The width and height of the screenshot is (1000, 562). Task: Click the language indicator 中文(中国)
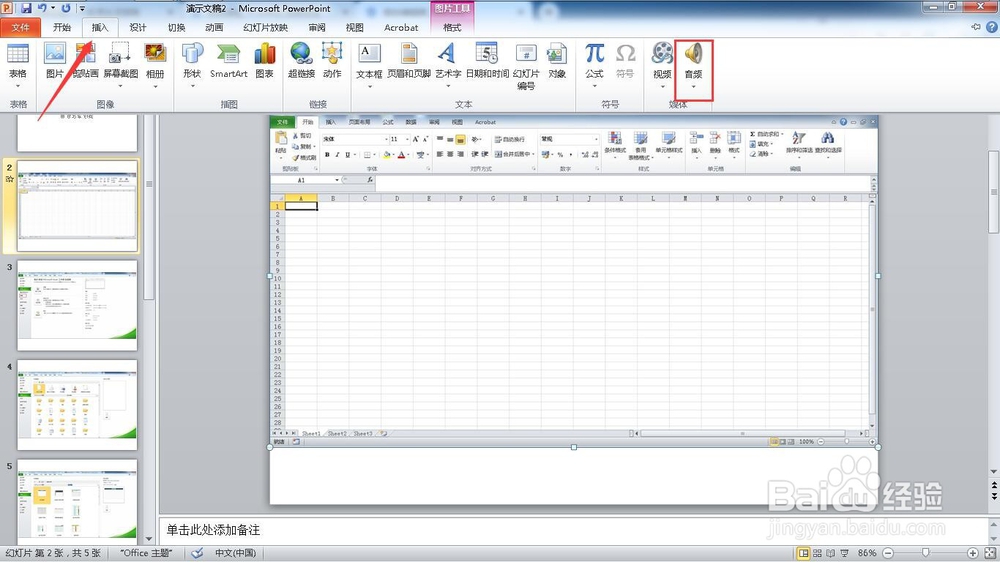click(x=235, y=553)
